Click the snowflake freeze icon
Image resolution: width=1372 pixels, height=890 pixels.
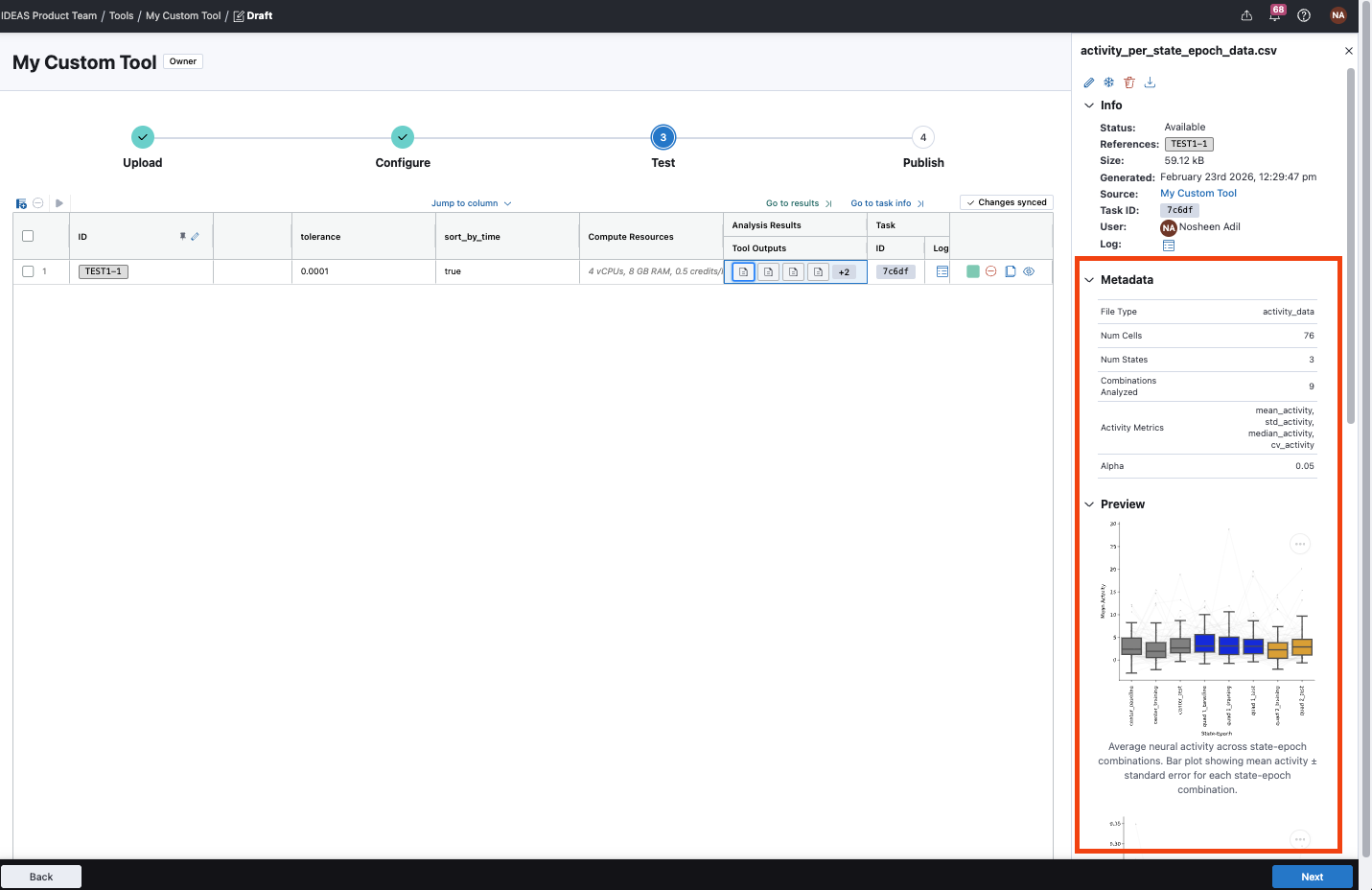[x=1109, y=82]
